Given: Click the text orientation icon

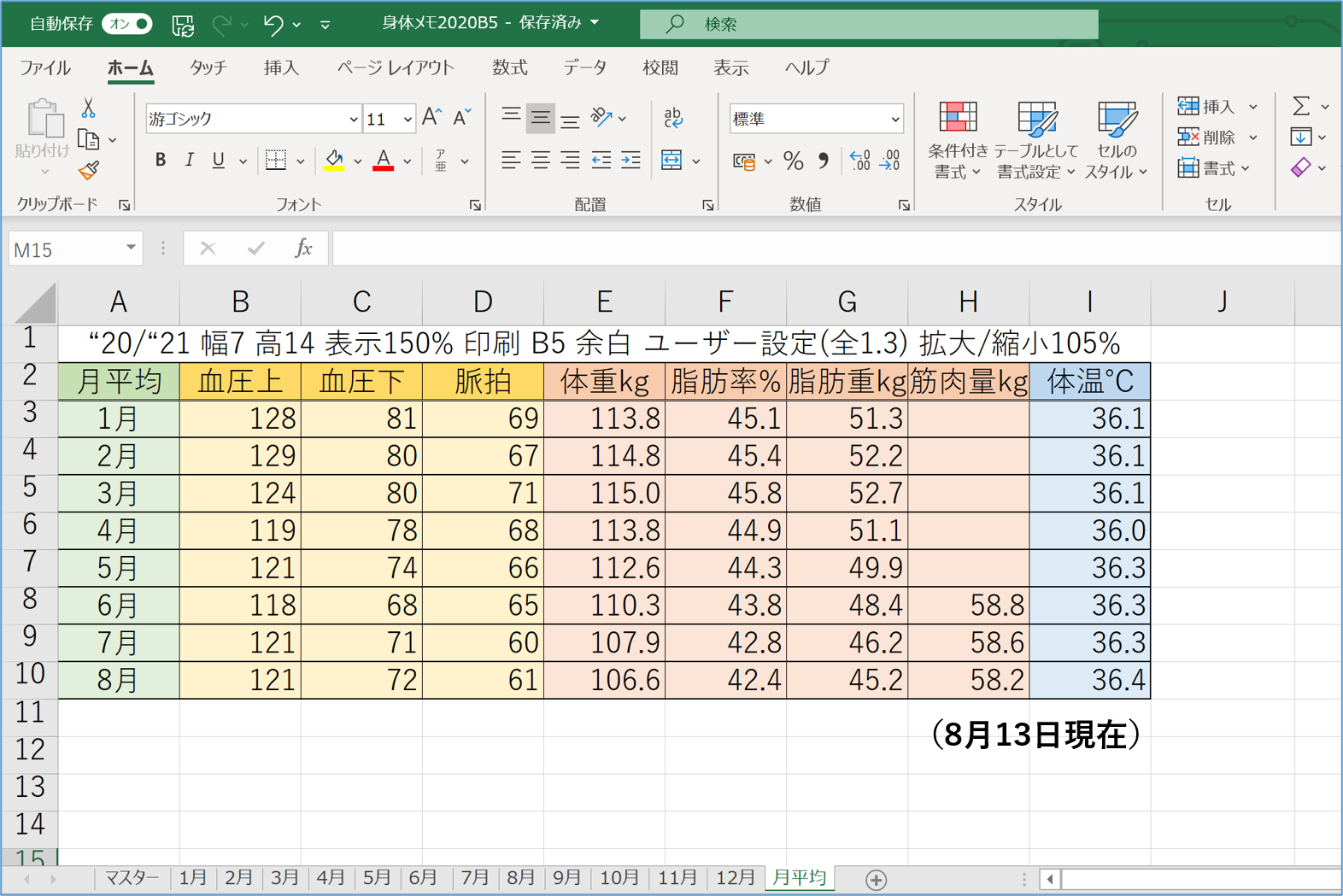Looking at the screenshot, I should 601,118.
